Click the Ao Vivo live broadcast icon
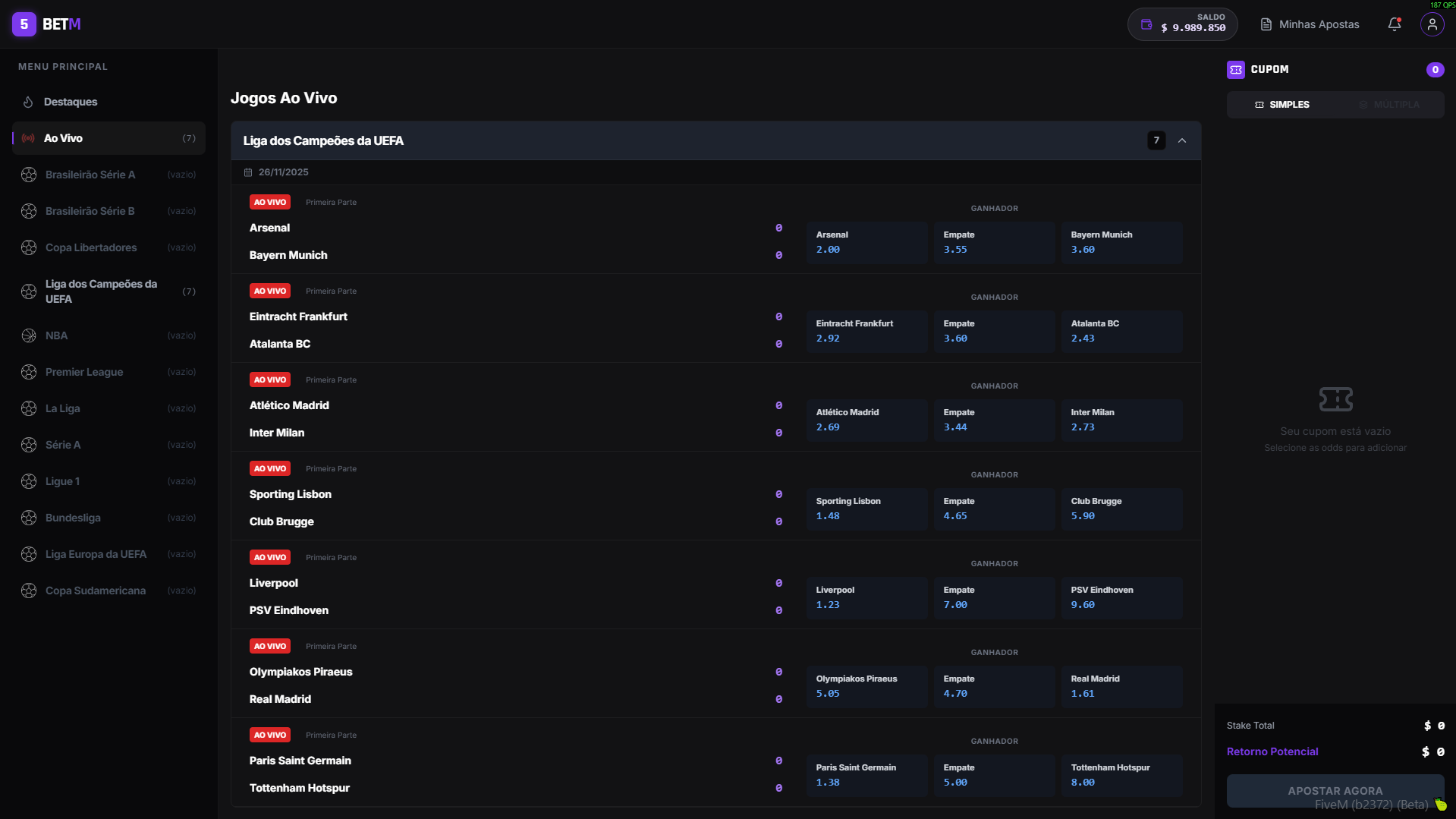This screenshot has width=1456, height=819. coord(28,137)
